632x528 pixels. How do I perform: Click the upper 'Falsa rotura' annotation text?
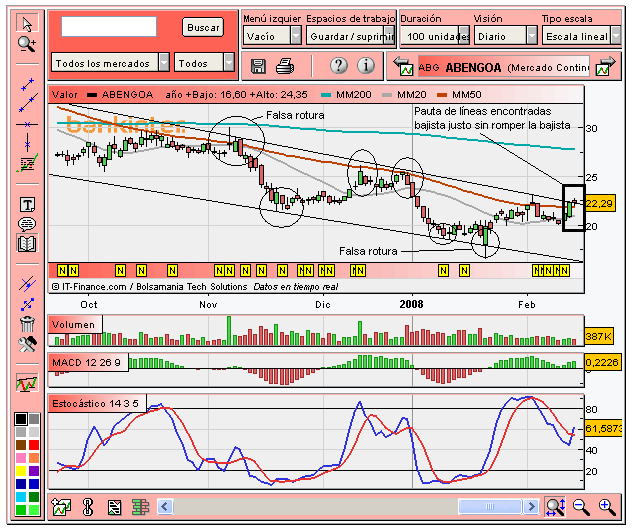(x=295, y=115)
